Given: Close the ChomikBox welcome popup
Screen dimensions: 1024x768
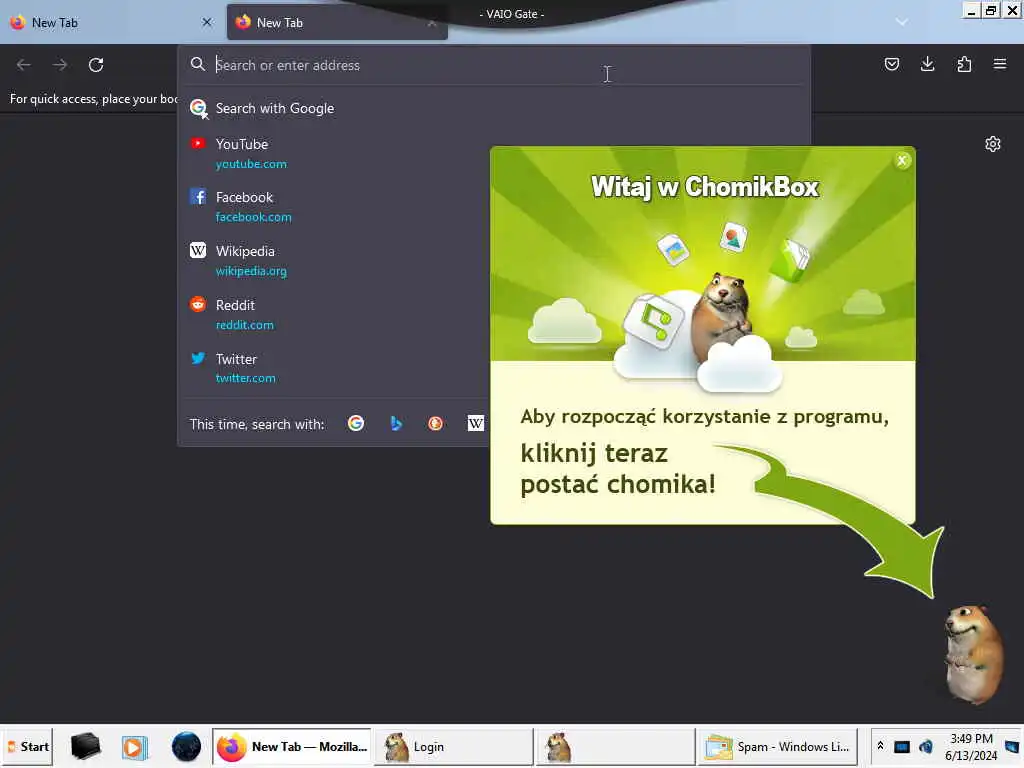Looking at the screenshot, I should tap(903, 160).
